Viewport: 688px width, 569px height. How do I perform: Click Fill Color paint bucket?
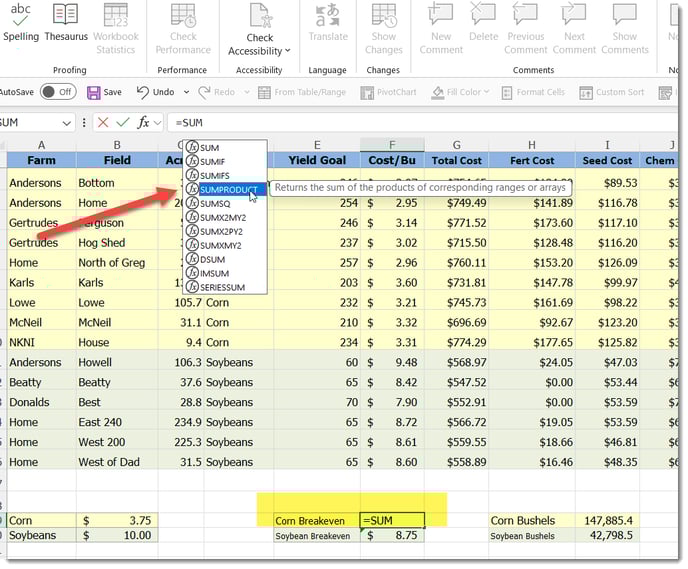437,92
